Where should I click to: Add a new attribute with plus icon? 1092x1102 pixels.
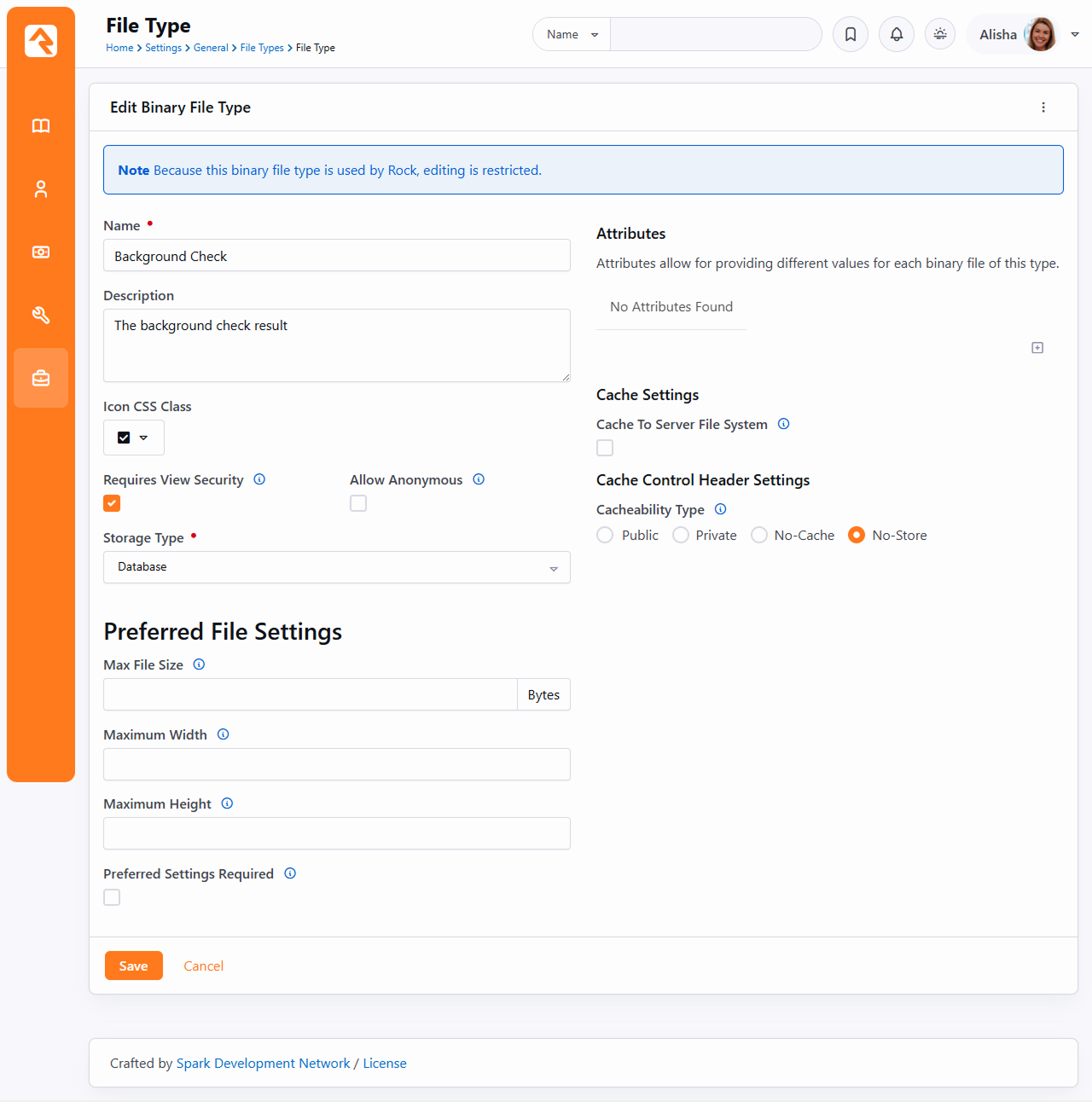pos(1037,348)
